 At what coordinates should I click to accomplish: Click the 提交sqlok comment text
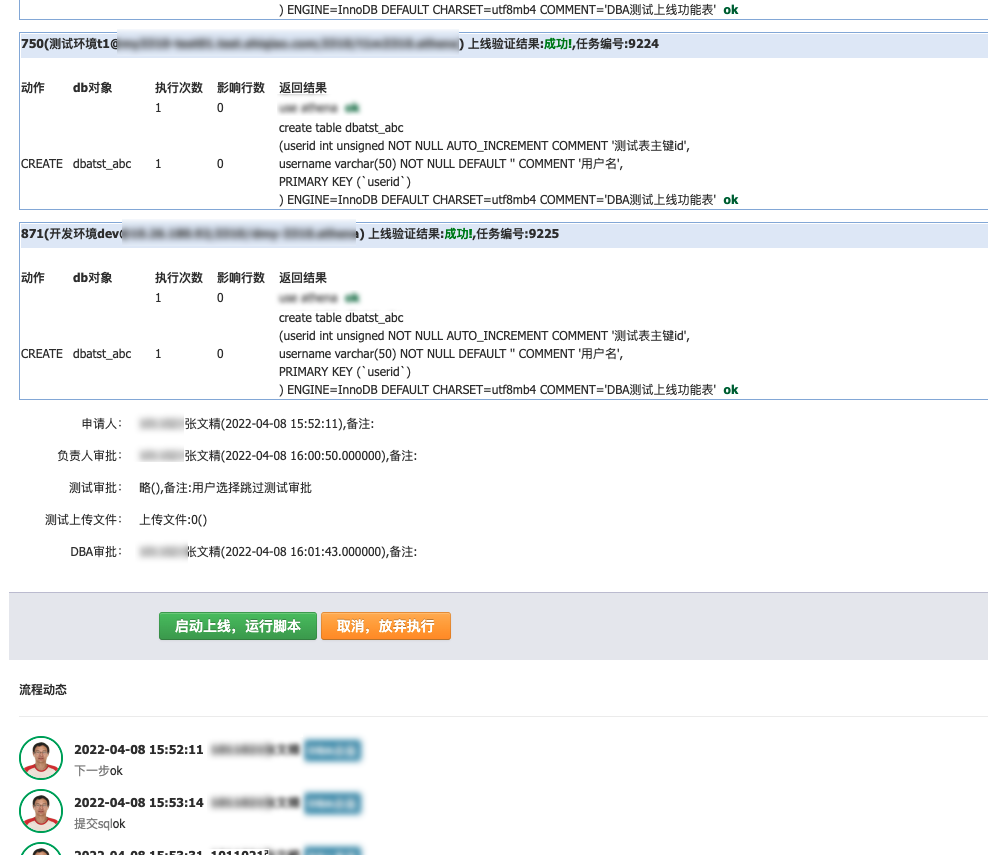[x=100, y=824]
